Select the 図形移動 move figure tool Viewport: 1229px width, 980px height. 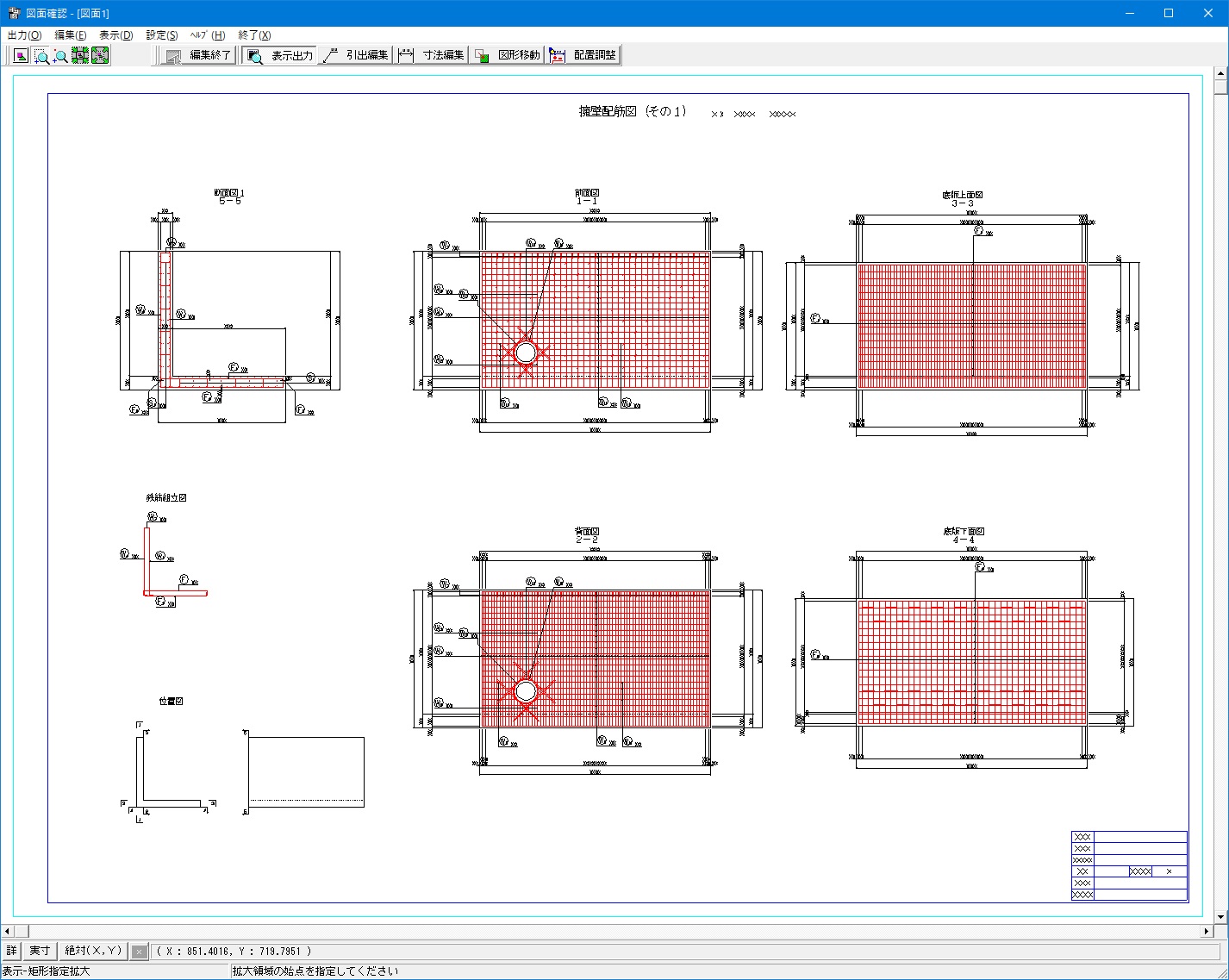508,56
